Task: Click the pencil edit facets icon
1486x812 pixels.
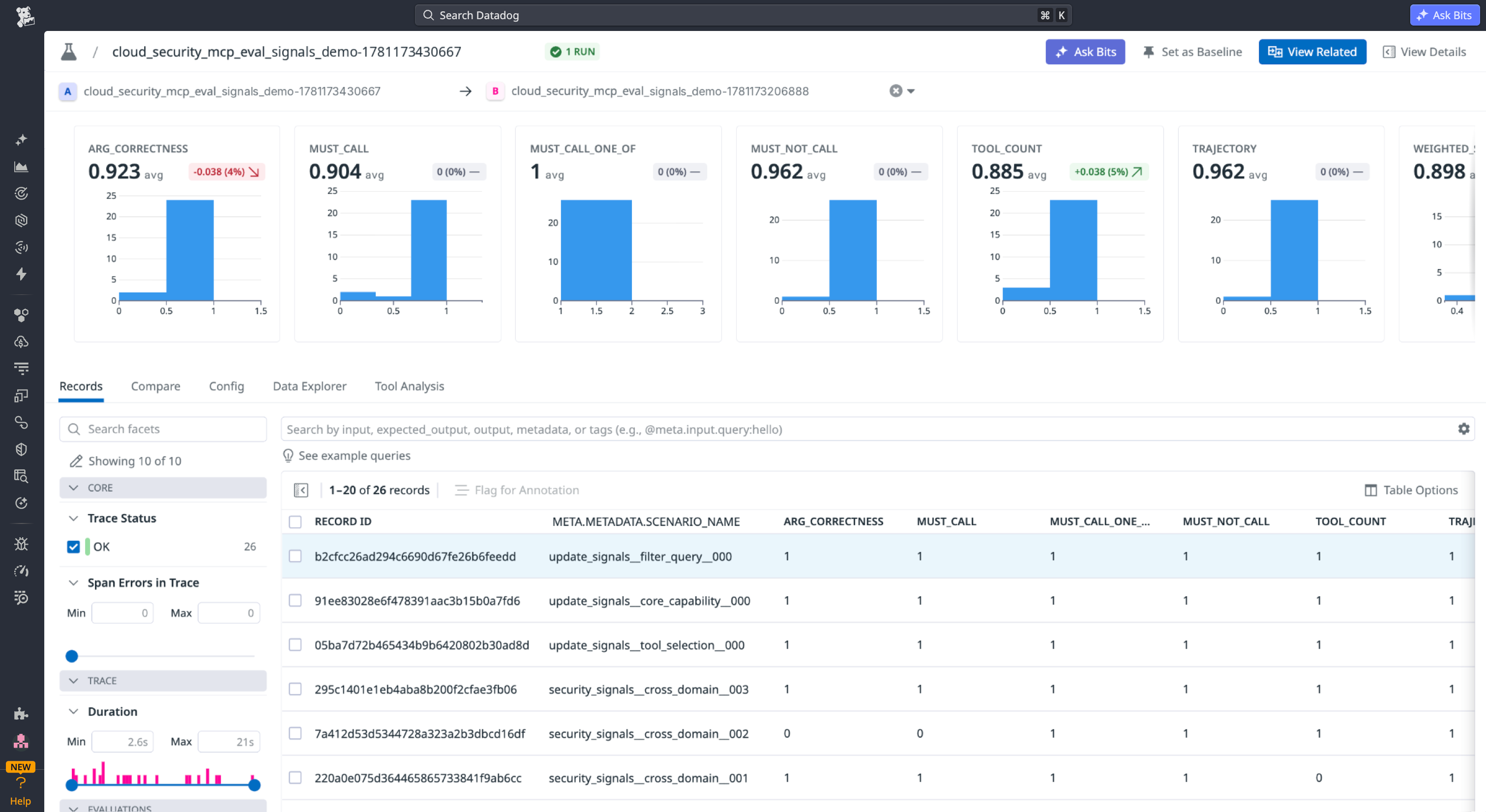Action: click(76, 462)
